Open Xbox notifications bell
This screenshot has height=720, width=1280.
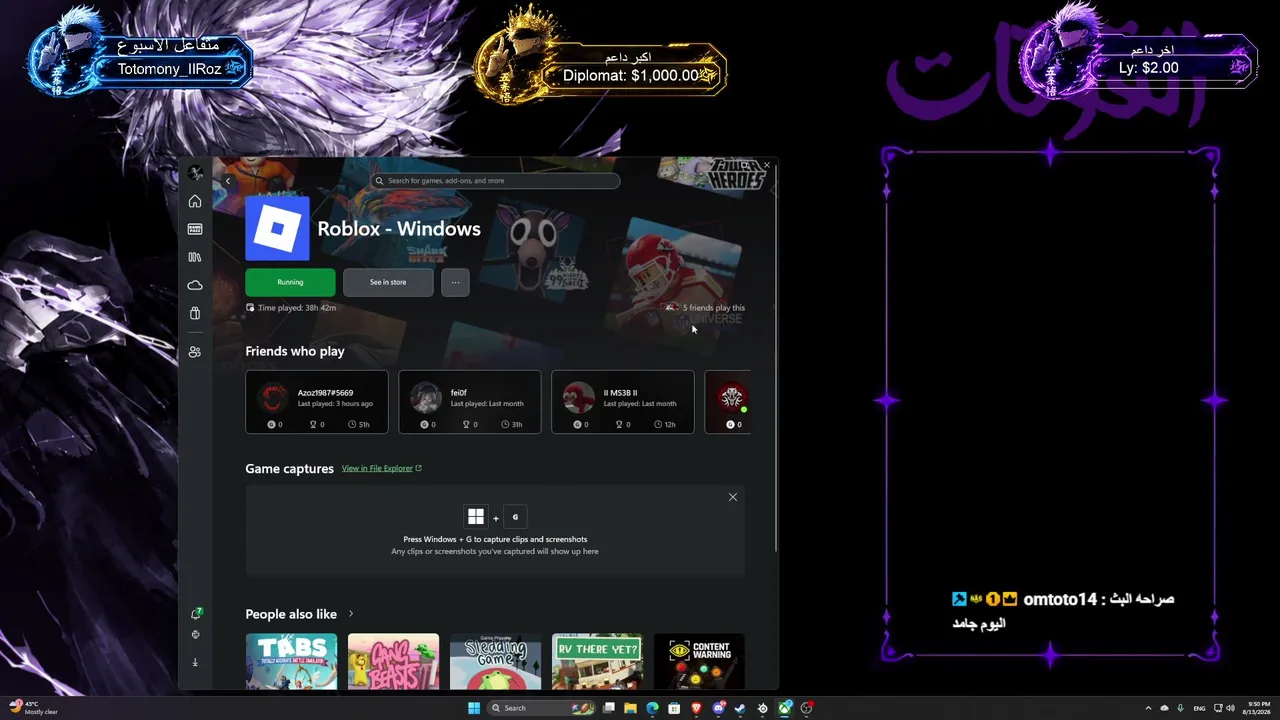(196, 614)
